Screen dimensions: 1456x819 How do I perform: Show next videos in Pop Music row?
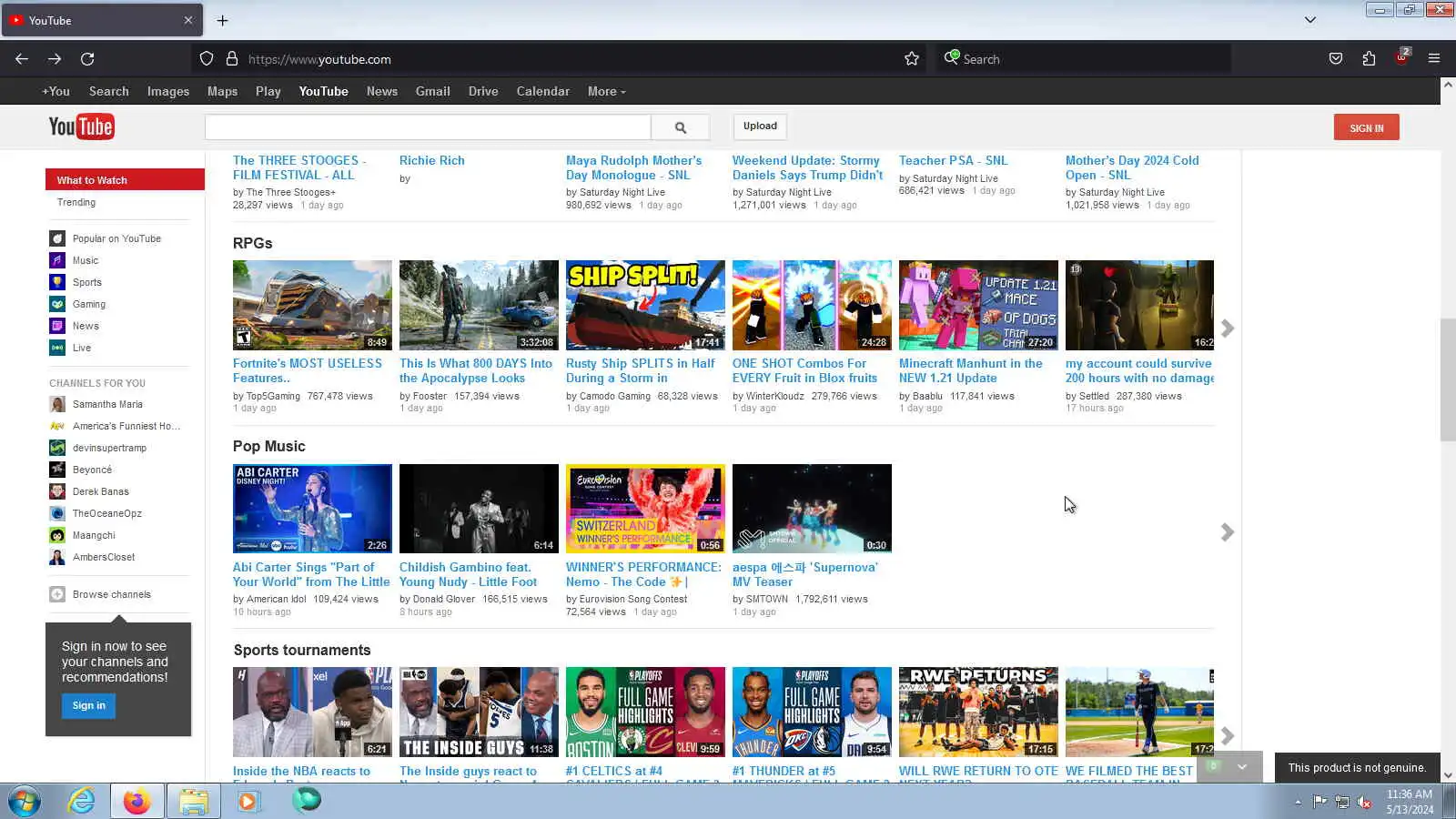(x=1228, y=531)
